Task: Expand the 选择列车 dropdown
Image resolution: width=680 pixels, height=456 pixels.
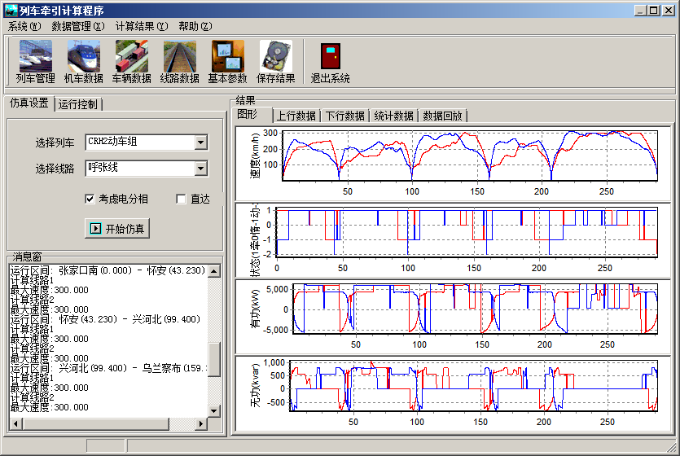Action: [x=201, y=142]
